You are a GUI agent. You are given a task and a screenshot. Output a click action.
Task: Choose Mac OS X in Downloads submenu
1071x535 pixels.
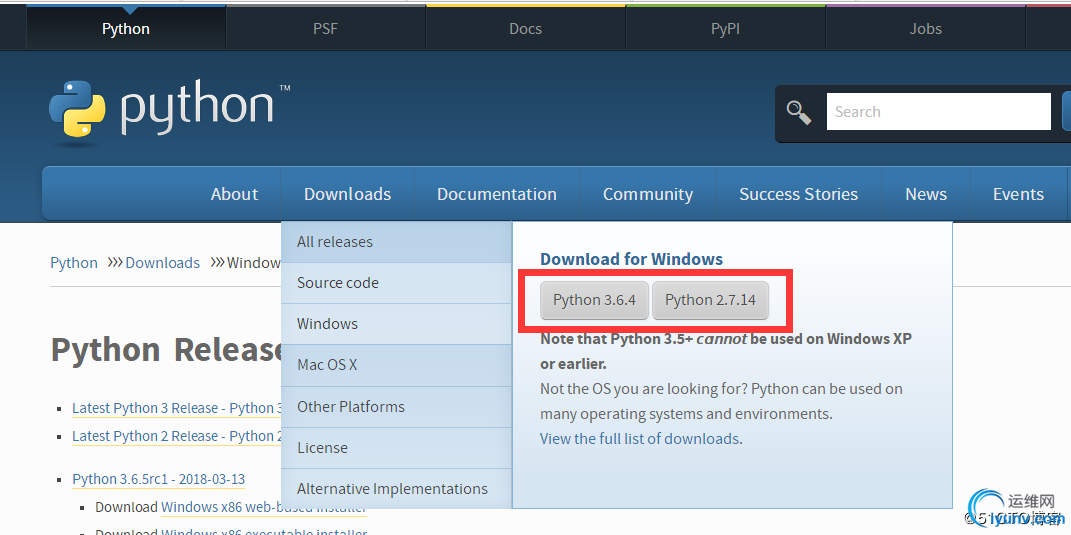click(x=396, y=365)
